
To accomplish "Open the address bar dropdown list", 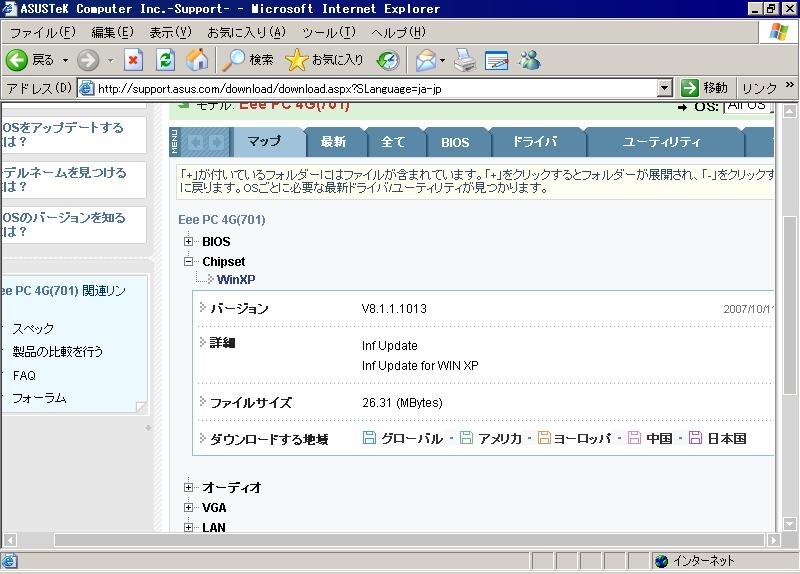I will (x=664, y=88).
